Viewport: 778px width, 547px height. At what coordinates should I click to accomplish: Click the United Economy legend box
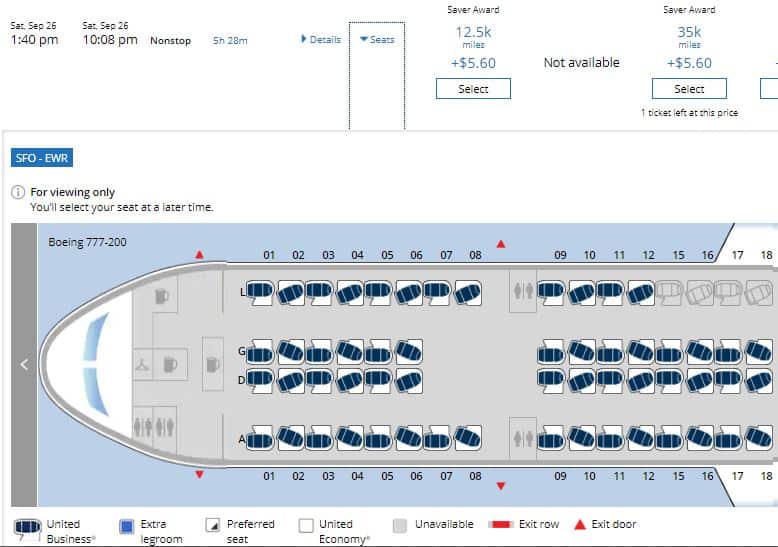306,525
